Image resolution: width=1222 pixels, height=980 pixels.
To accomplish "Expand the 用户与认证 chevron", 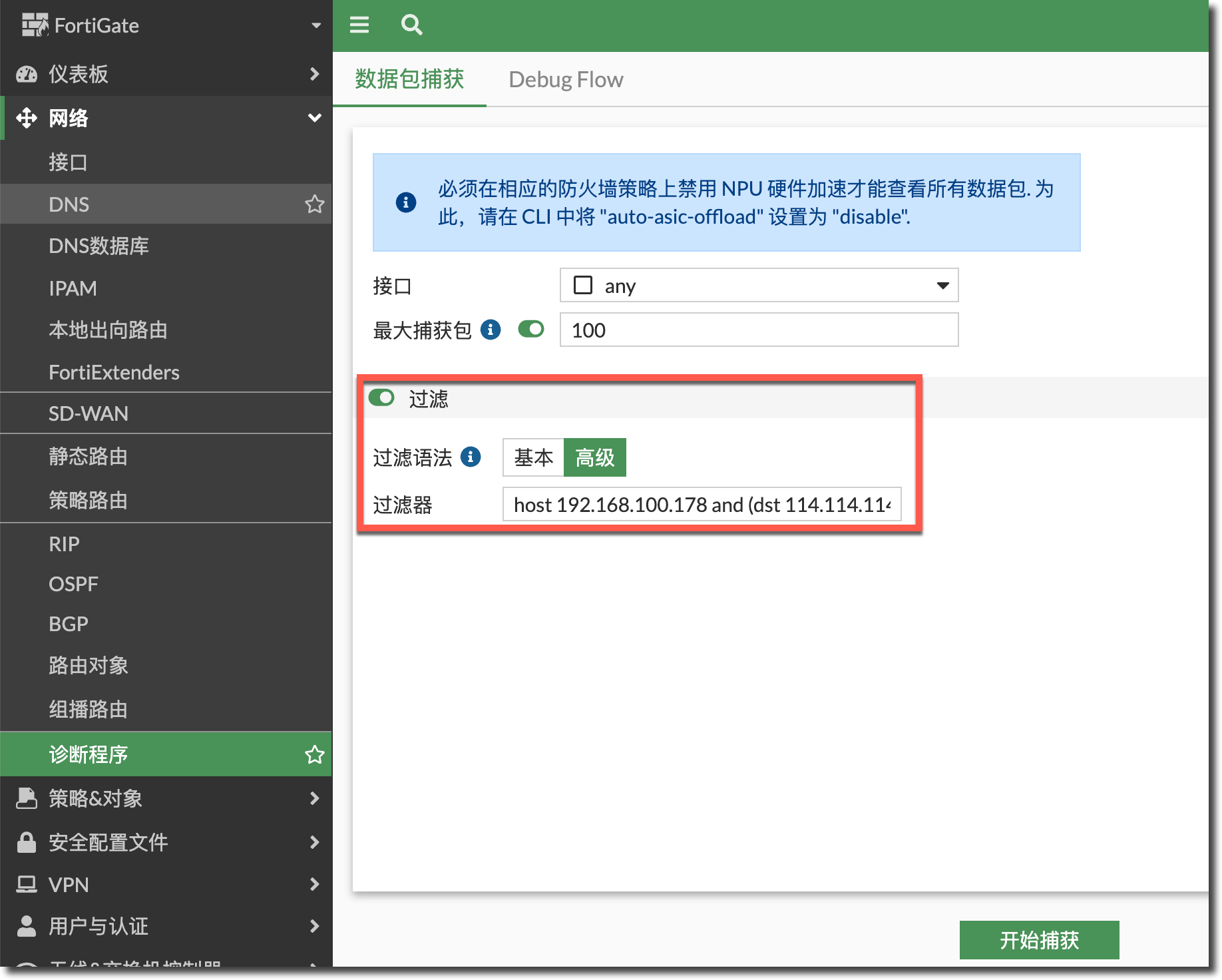I will coord(315,926).
